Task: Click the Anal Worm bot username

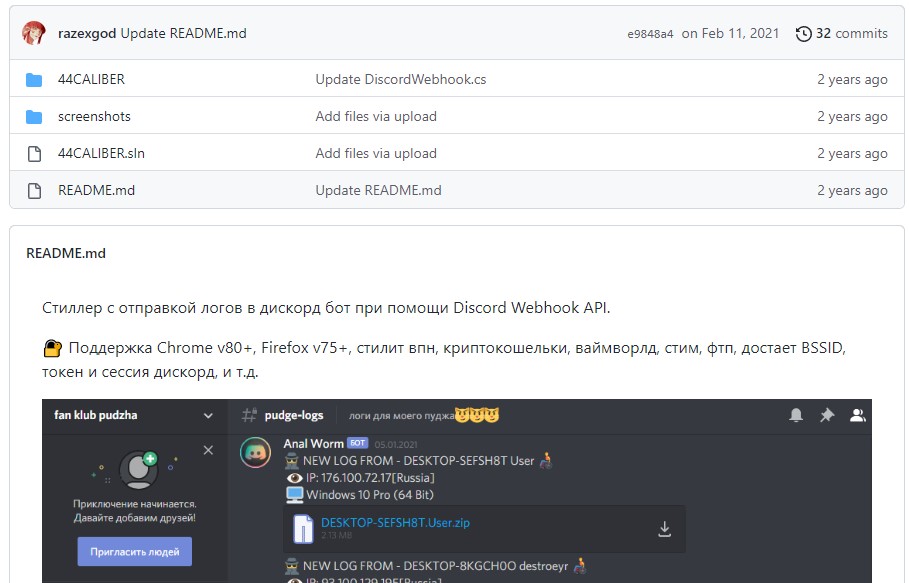Action: click(x=313, y=444)
